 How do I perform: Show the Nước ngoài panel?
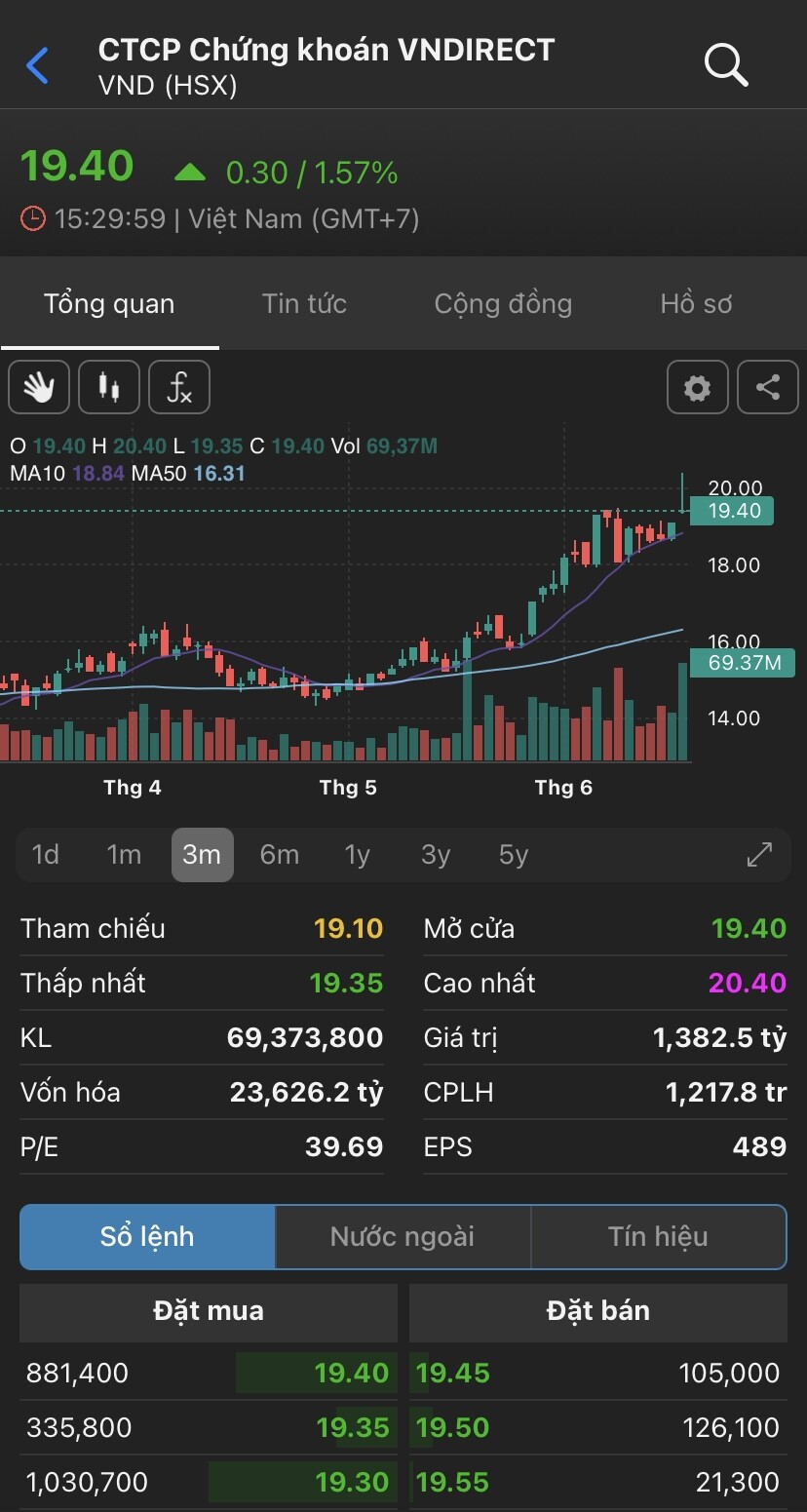[403, 1237]
